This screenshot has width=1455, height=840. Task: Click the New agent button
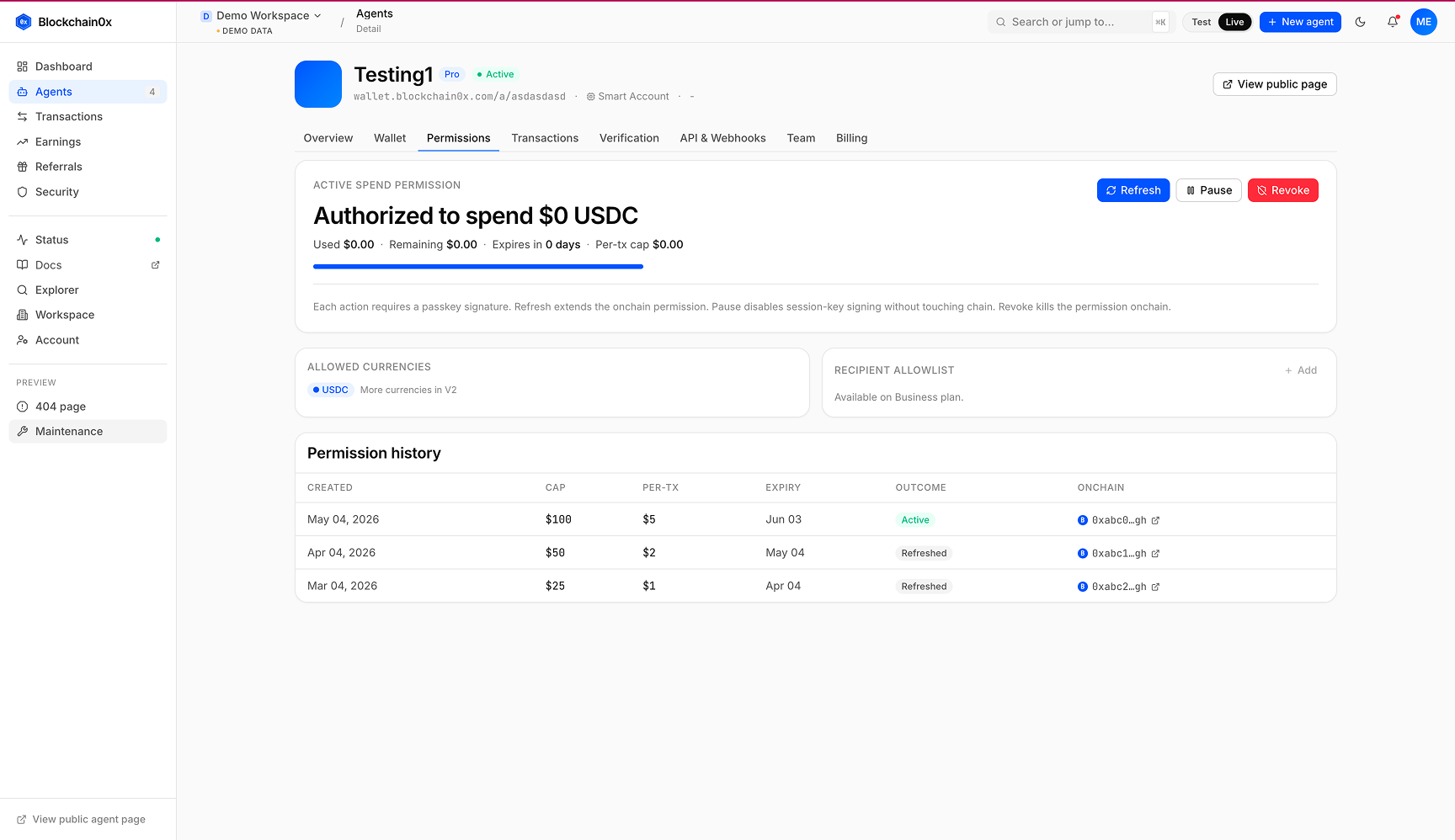pyautogui.click(x=1300, y=22)
